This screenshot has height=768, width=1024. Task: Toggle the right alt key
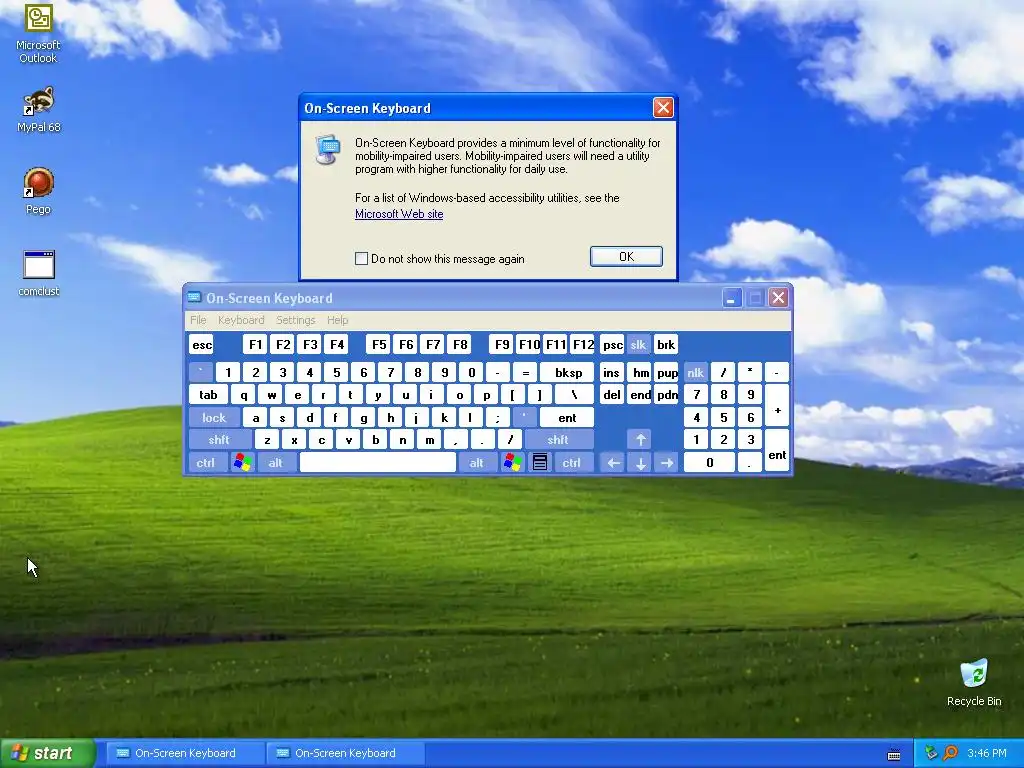coord(477,462)
